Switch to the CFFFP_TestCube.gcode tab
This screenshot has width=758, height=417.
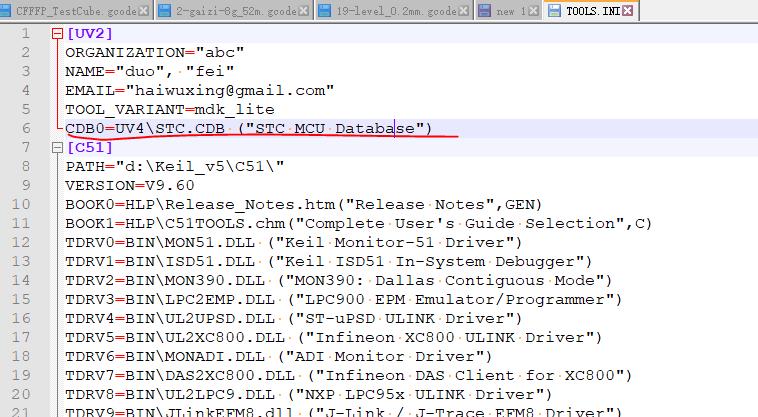tap(76, 11)
